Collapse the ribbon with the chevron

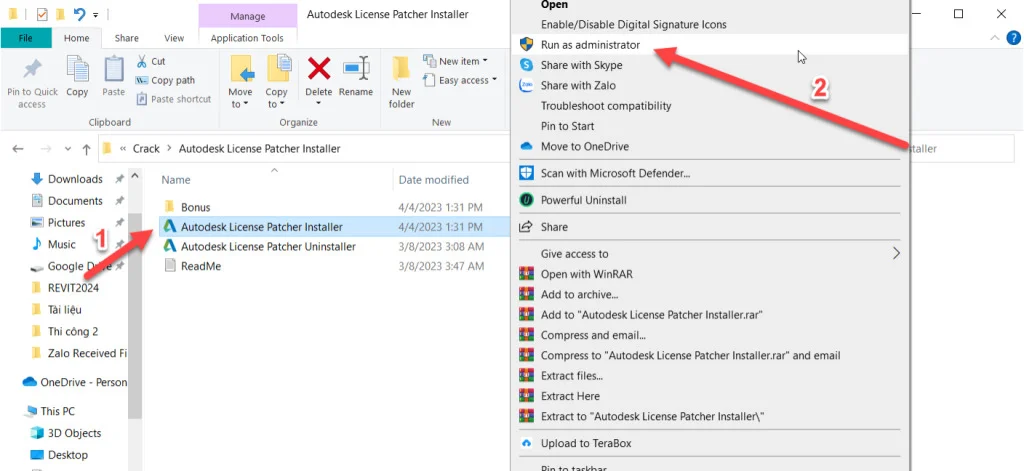(995, 38)
